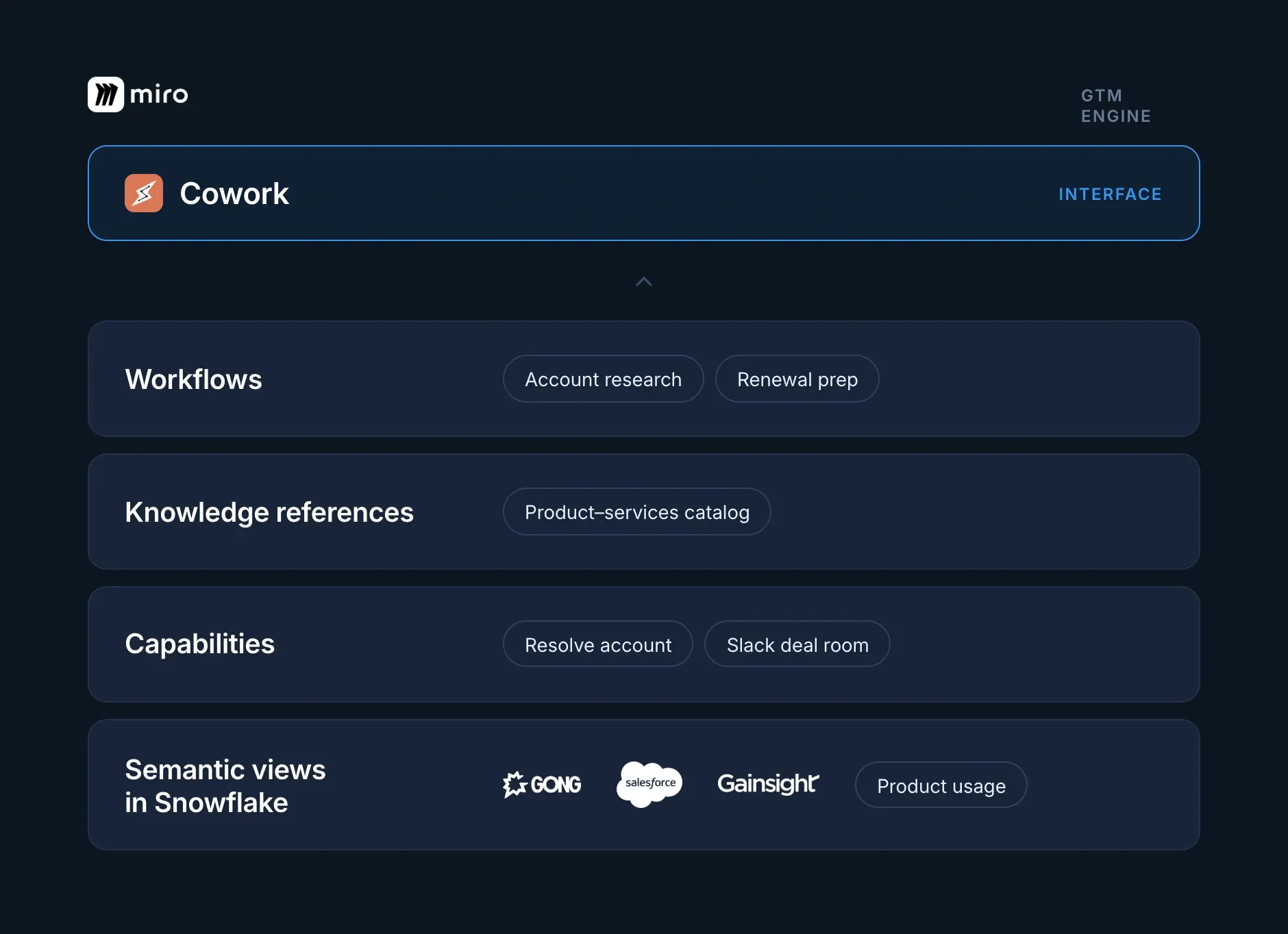Select the Resolve account pill
This screenshot has height=934, width=1288.
(598, 644)
